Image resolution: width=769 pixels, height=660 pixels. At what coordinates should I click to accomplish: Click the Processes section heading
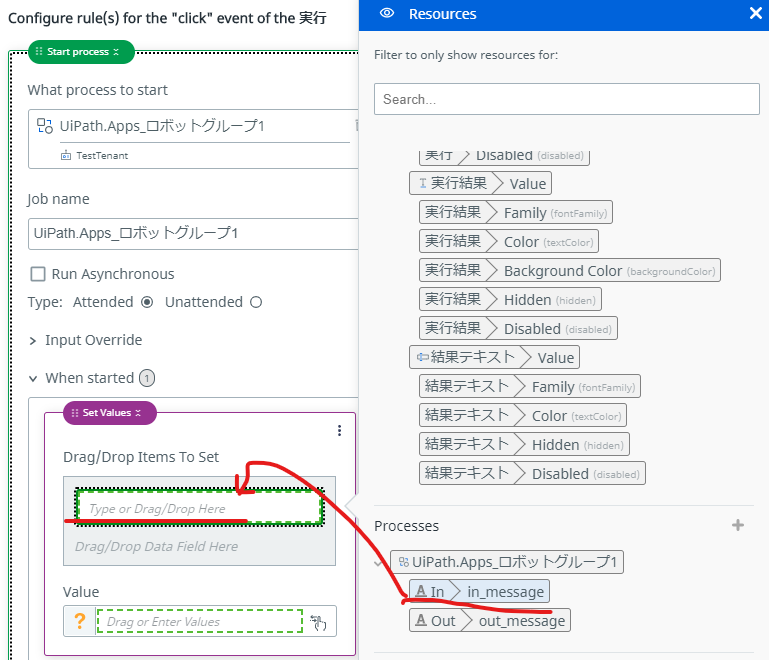point(407,526)
